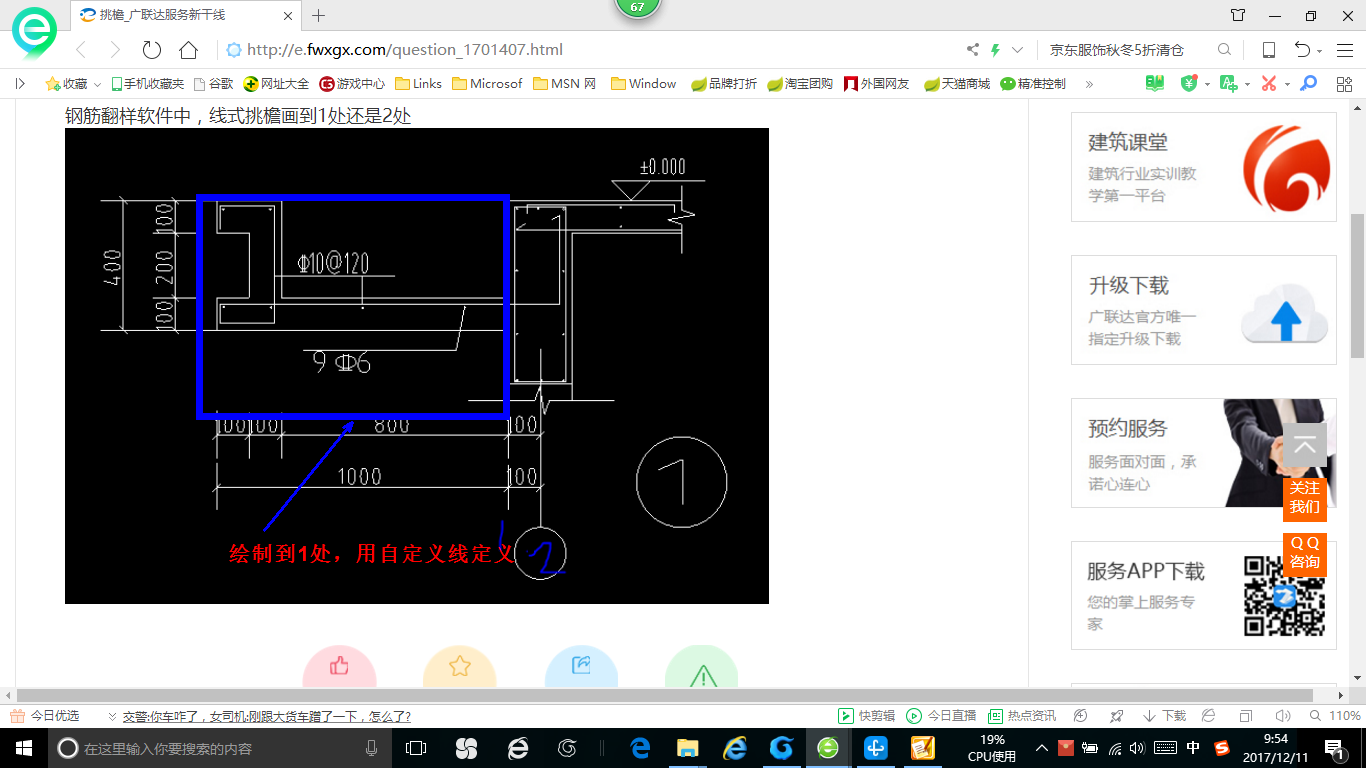This screenshot has height=768, width=1366.
Task: Select the 挑檐_广联达服务新干线 tab
Action: [x=186, y=15]
